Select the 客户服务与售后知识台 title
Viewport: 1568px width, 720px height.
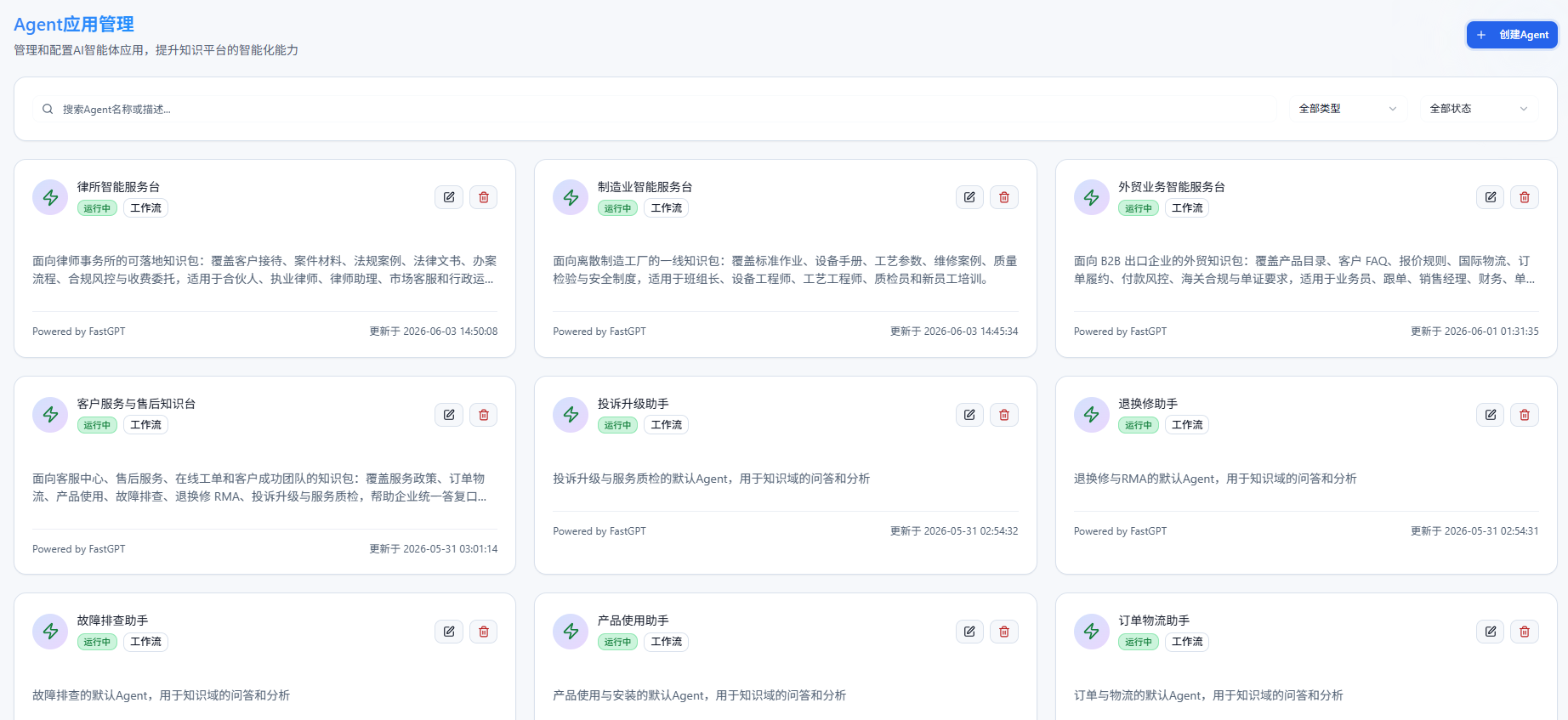pos(136,404)
